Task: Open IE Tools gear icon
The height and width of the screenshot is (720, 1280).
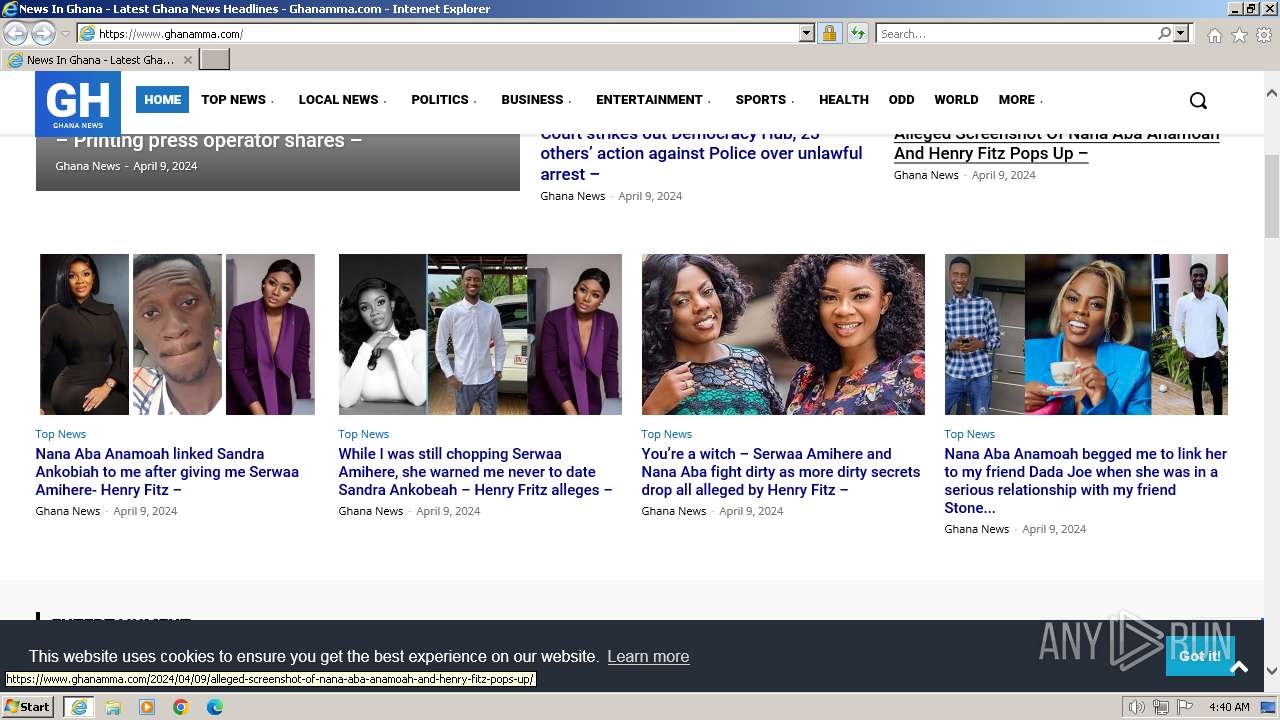Action: [x=1264, y=35]
